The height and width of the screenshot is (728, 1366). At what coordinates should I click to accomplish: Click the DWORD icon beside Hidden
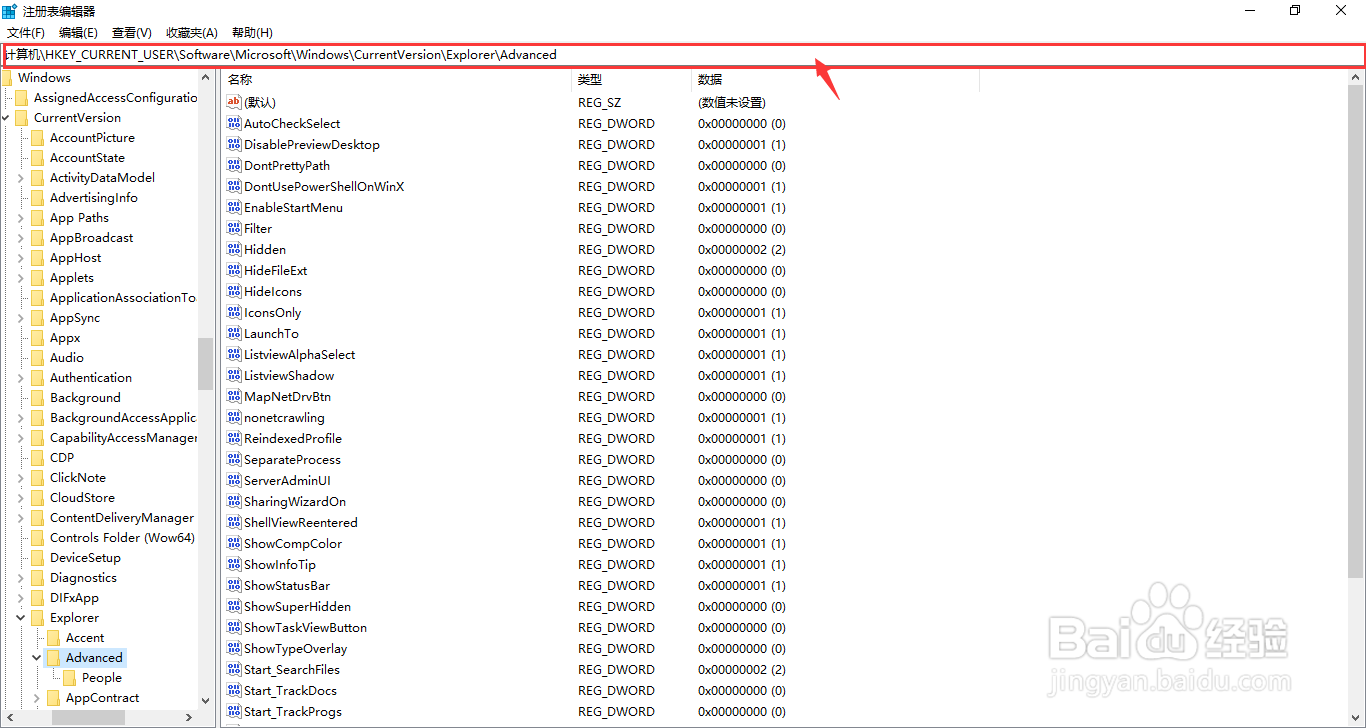pos(234,249)
